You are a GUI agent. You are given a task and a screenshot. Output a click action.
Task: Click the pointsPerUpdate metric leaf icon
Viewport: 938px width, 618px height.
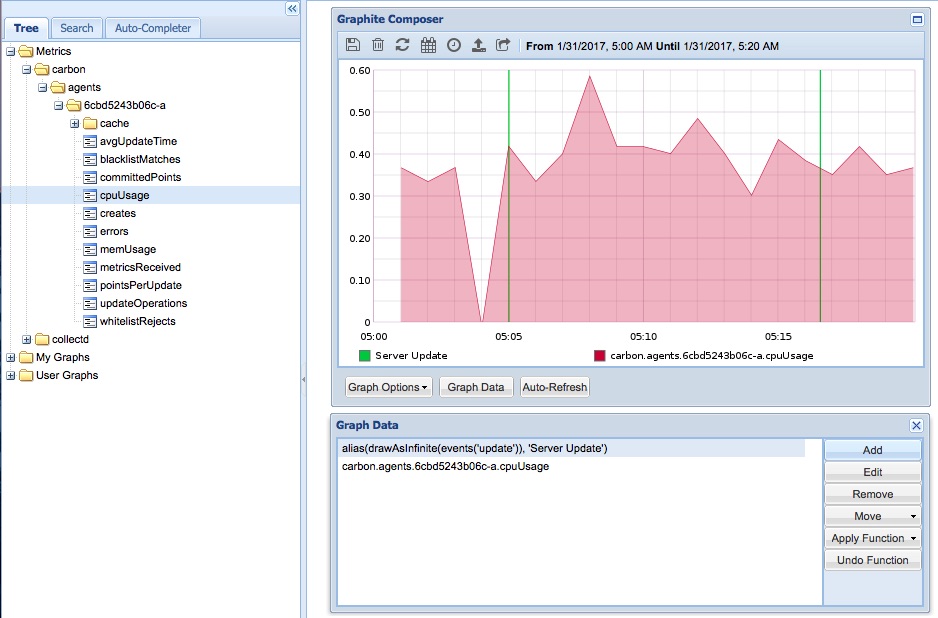tap(90, 285)
